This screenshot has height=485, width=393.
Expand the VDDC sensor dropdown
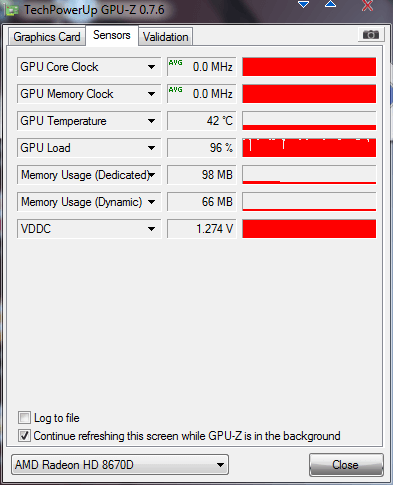click(151, 229)
